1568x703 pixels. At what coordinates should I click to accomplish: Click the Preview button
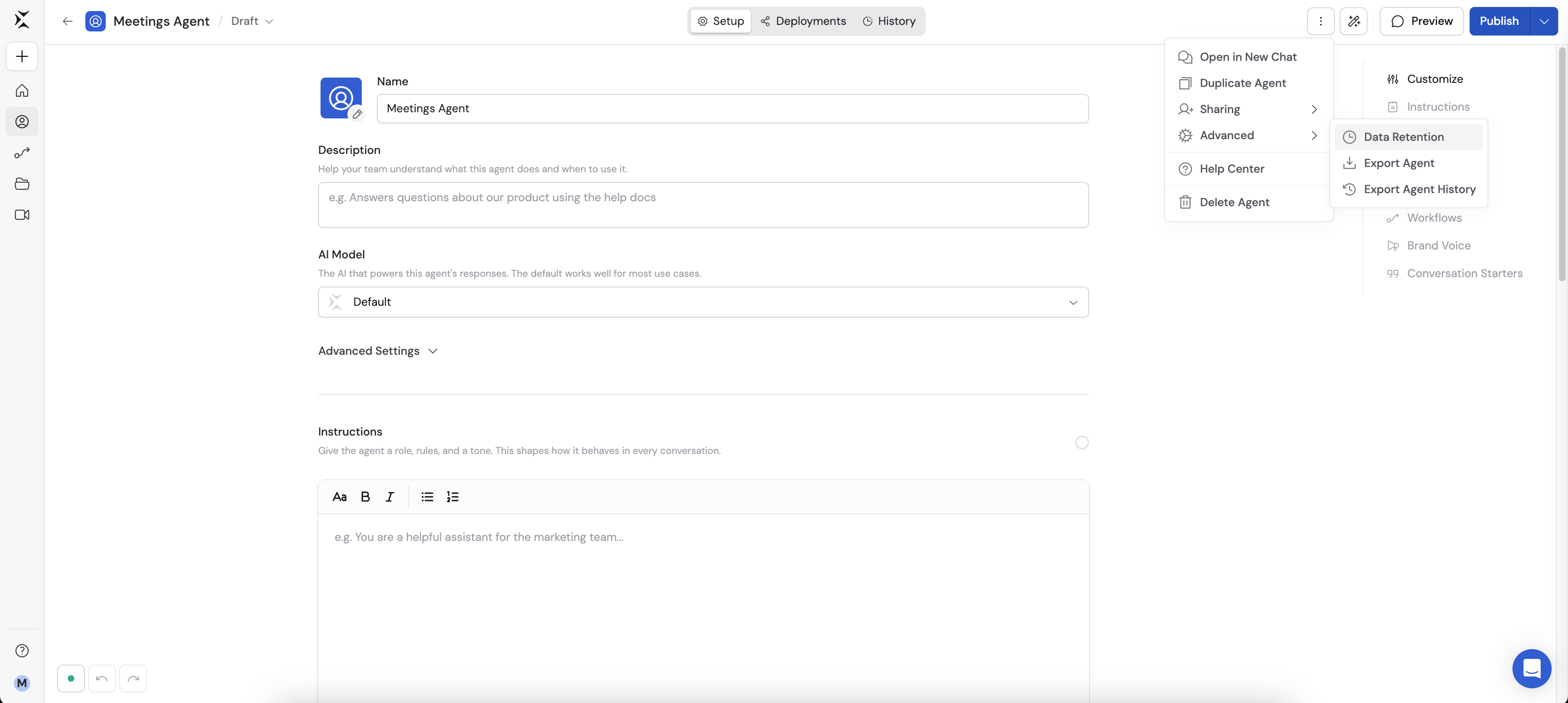click(x=1421, y=21)
